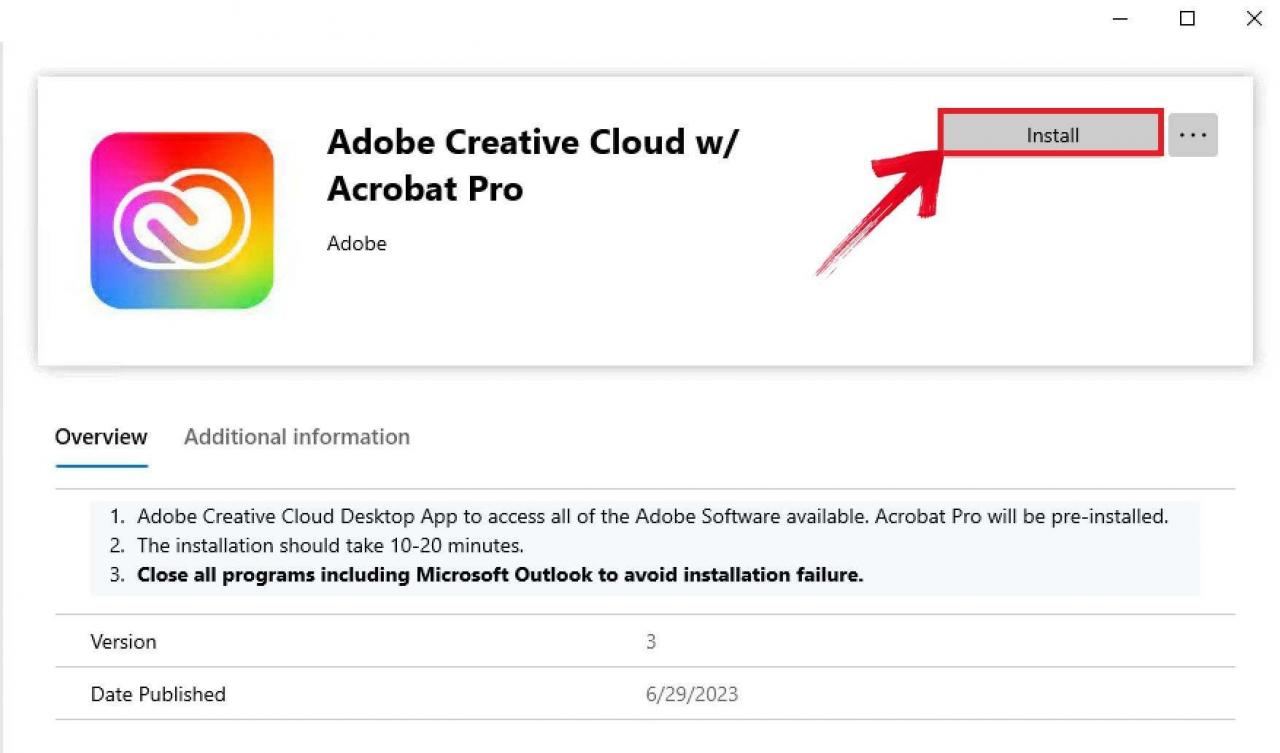The image size is (1280, 753).
Task: Click the Date Published label
Action: coord(158,694)
